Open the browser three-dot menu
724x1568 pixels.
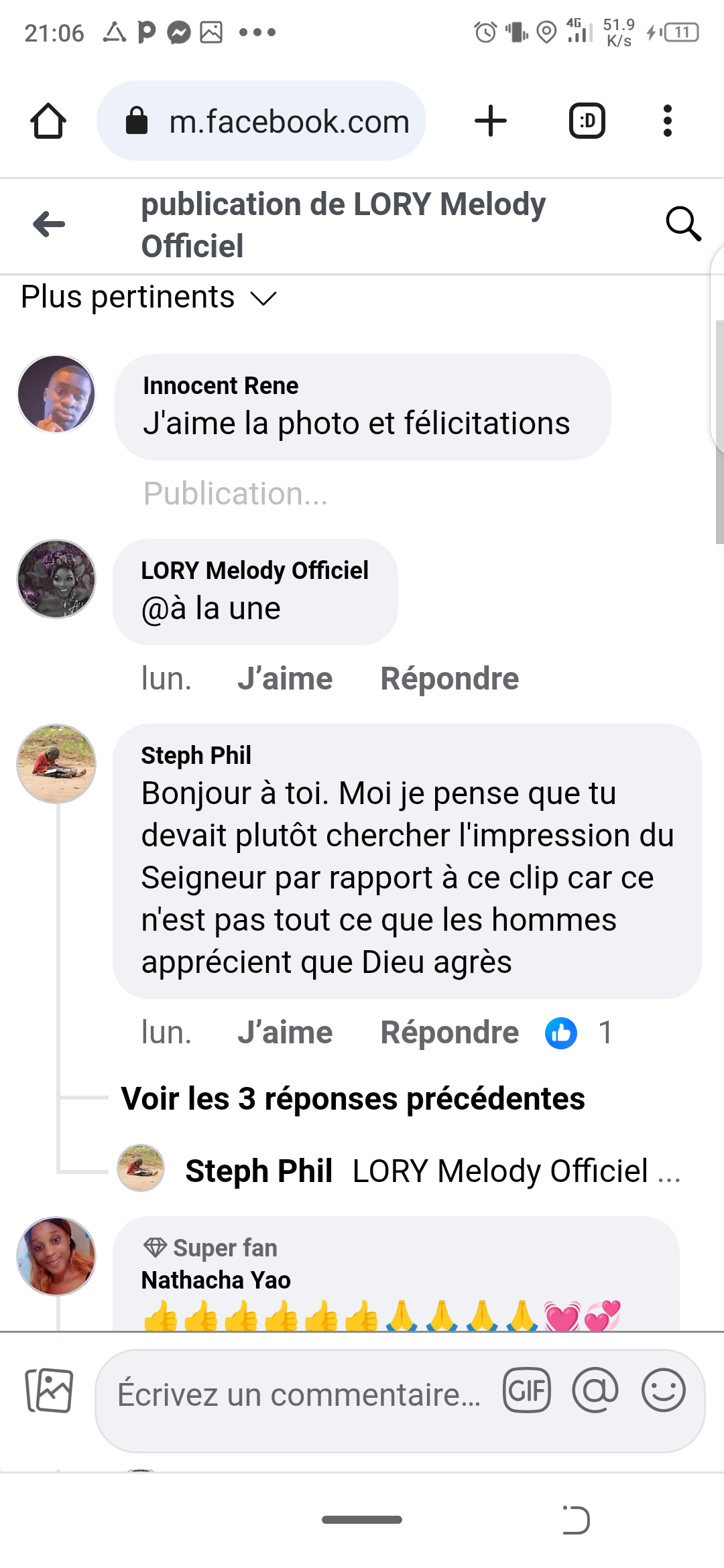(667, 121)
